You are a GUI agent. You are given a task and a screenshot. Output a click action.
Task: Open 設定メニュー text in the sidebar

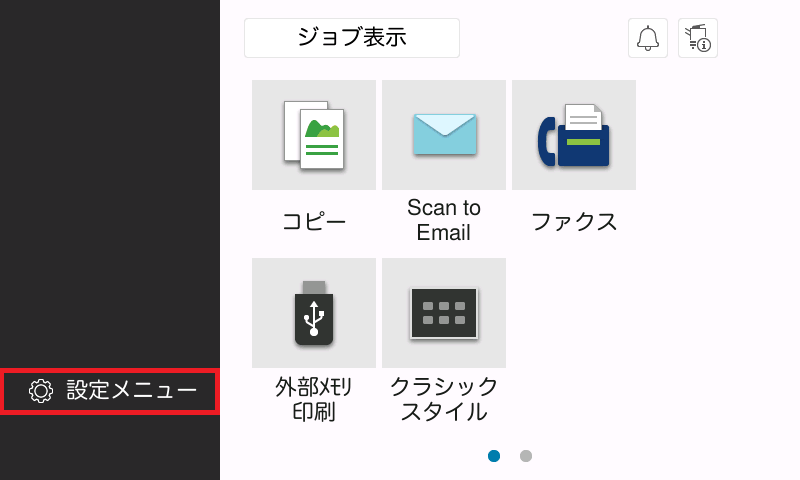click(131, 391)
